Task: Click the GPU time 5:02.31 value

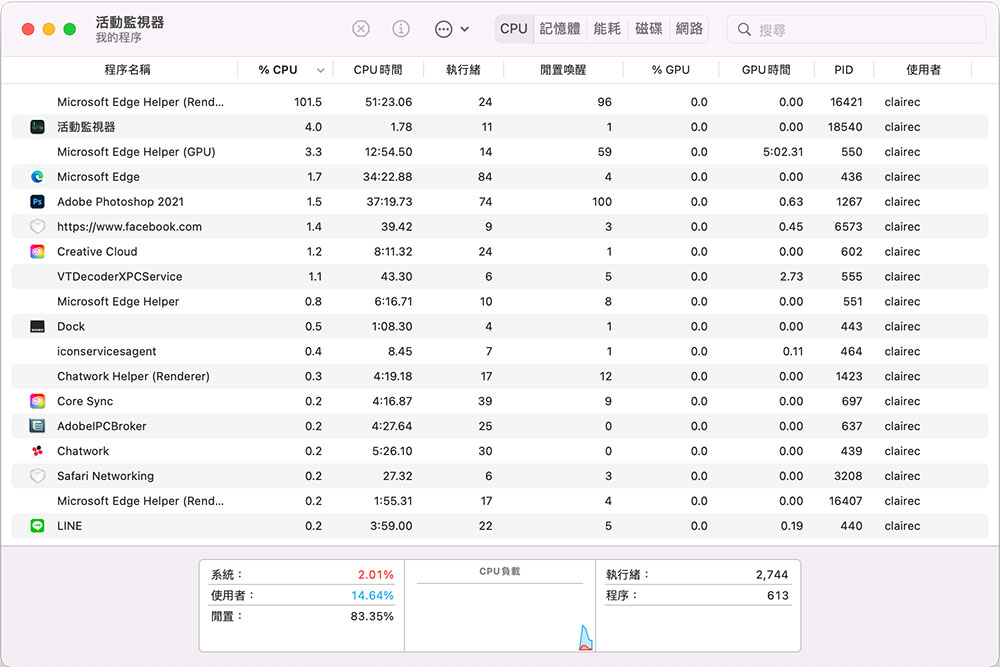Action: pos(783,152)
